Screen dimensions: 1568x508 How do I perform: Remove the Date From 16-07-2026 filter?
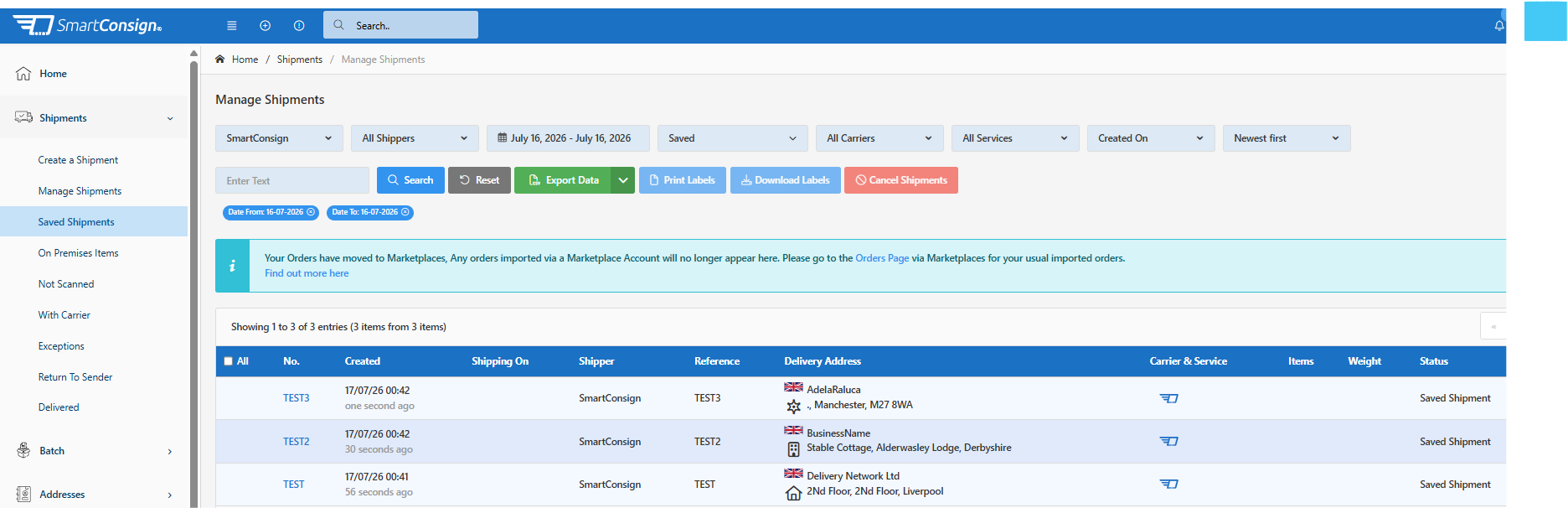click(x=311, y=212)
